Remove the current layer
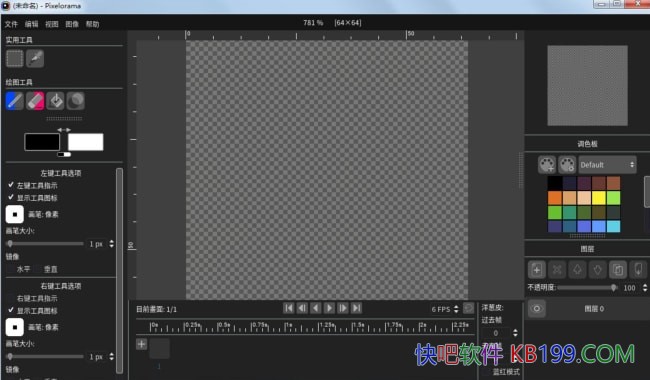Image resolution: width=650 pixels, height=380 pixels. 557,270
